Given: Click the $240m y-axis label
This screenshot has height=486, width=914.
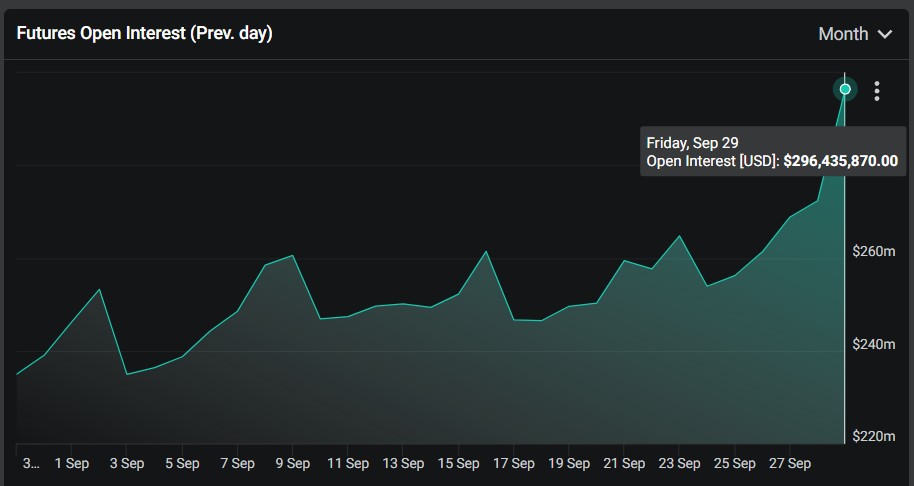Looking at the screenshot, I should [x=873, y=344].
